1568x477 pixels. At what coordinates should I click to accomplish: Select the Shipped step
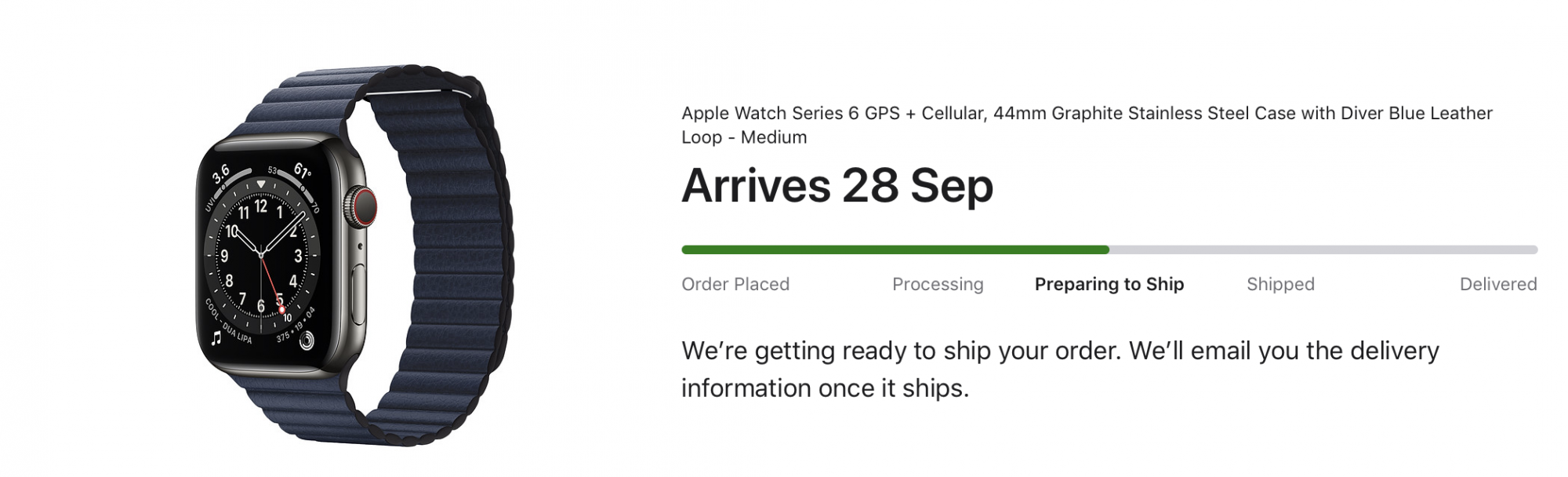[x=1280, y=284]
